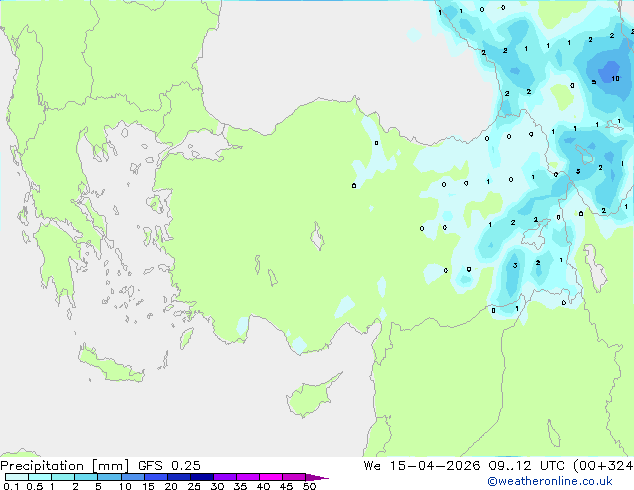Click the '09..12 UTC' time range text
Screen dimensions: 634x490
click(526, 466)
